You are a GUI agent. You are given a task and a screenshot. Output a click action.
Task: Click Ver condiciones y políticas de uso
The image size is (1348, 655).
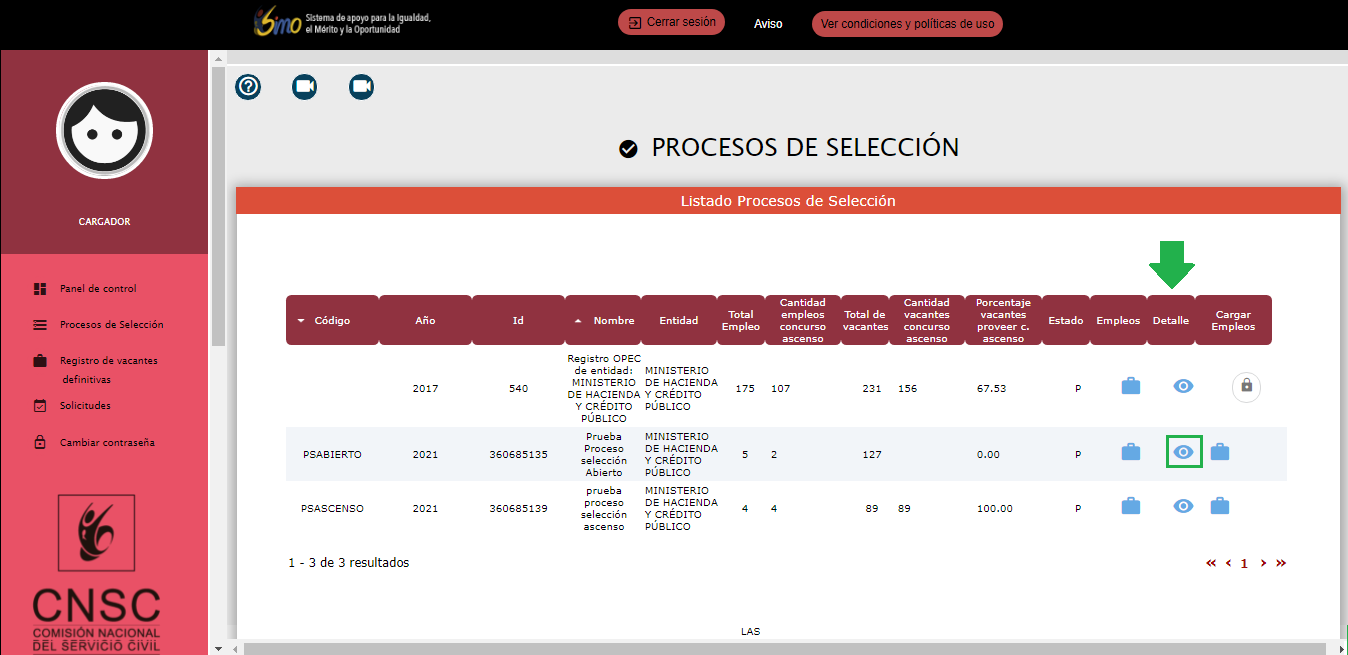tap(906, 24)
